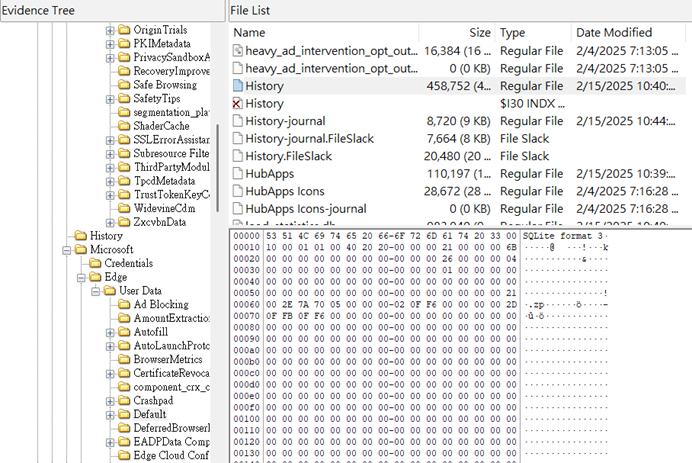Viewport: 692px width, 463px height.
Task: Click hex offset 00060 in hex viewer
Action: [x=246, y=305]
